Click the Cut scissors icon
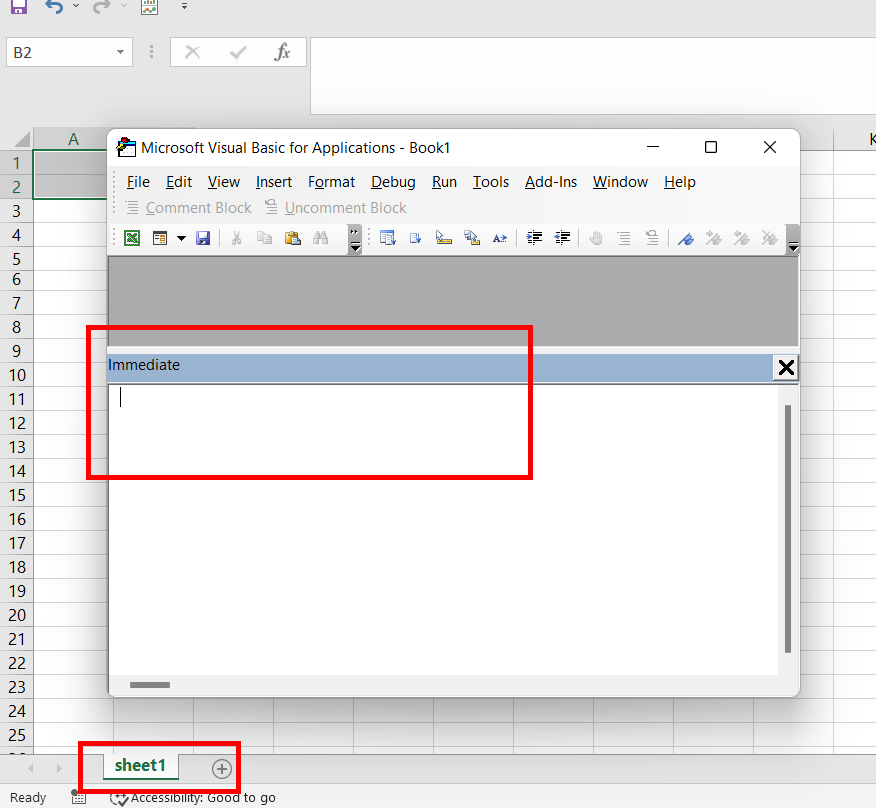876x808 pixels. point(236,239)
